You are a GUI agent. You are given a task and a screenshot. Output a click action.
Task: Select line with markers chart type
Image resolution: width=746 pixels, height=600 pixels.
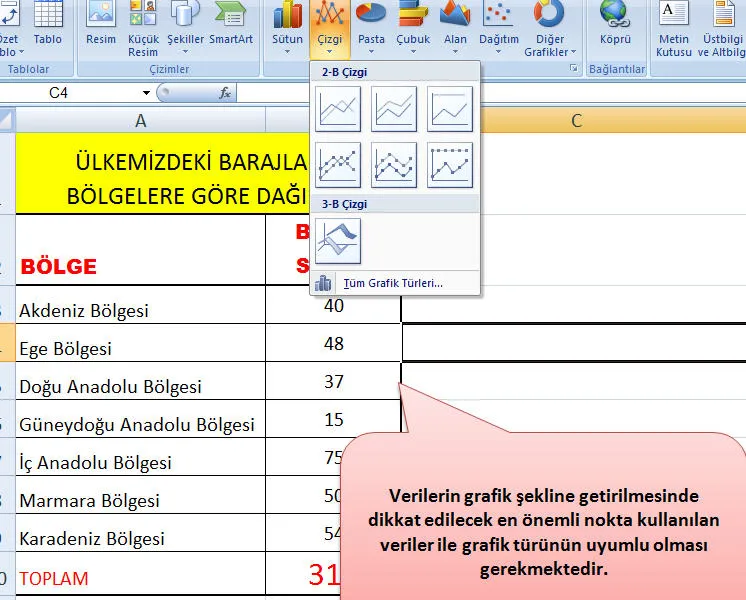click(x=338, y=164)
